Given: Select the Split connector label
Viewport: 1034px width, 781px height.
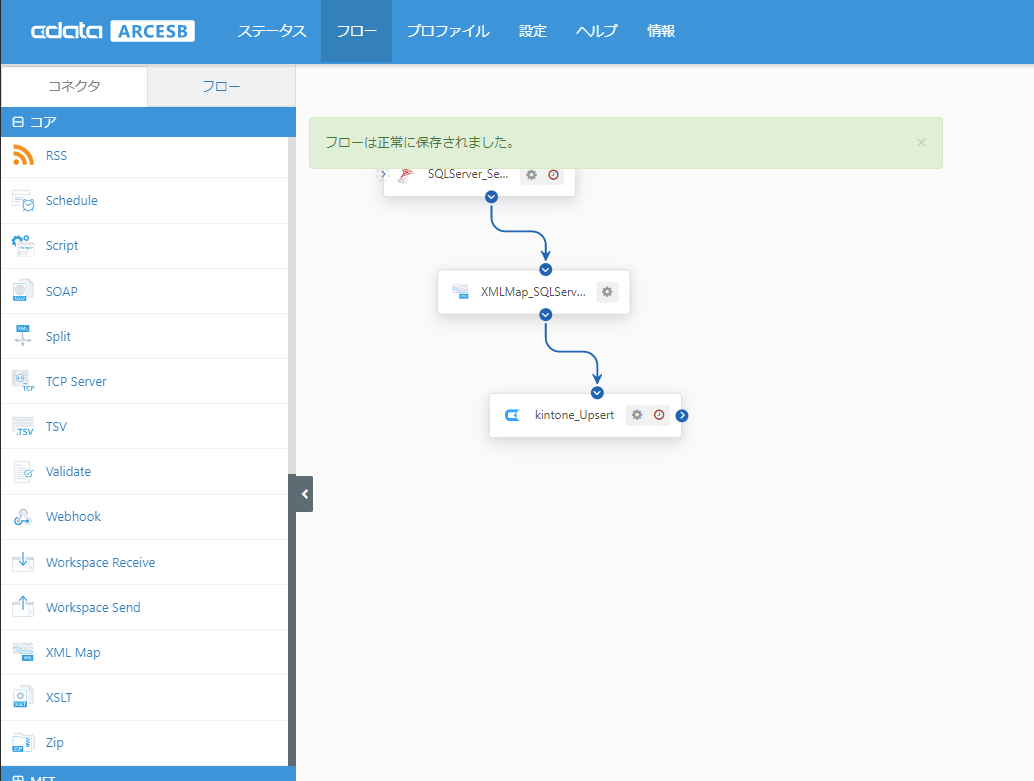Looking at the screenshot, I should tap(58, 336).
